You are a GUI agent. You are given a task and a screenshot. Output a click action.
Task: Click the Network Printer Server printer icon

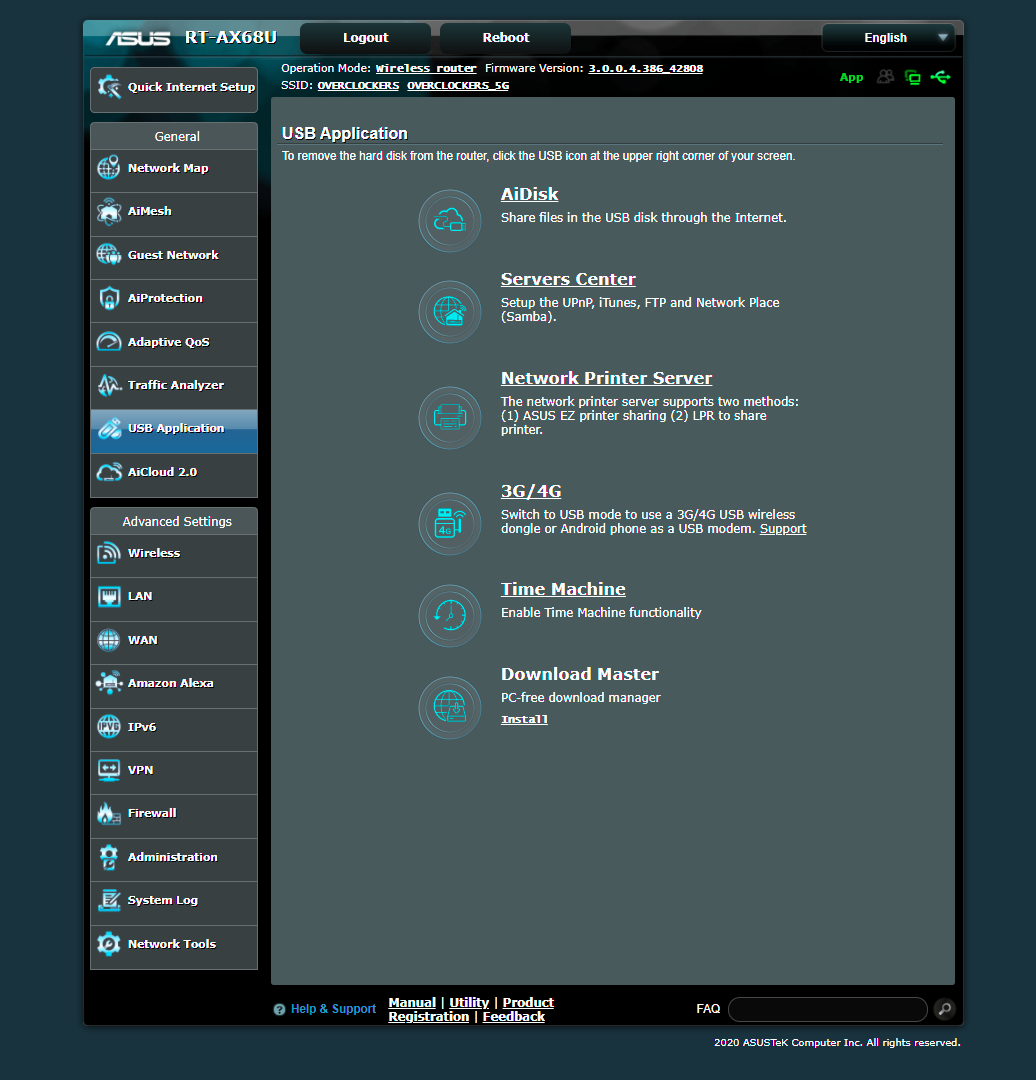[x=450, y=418]
